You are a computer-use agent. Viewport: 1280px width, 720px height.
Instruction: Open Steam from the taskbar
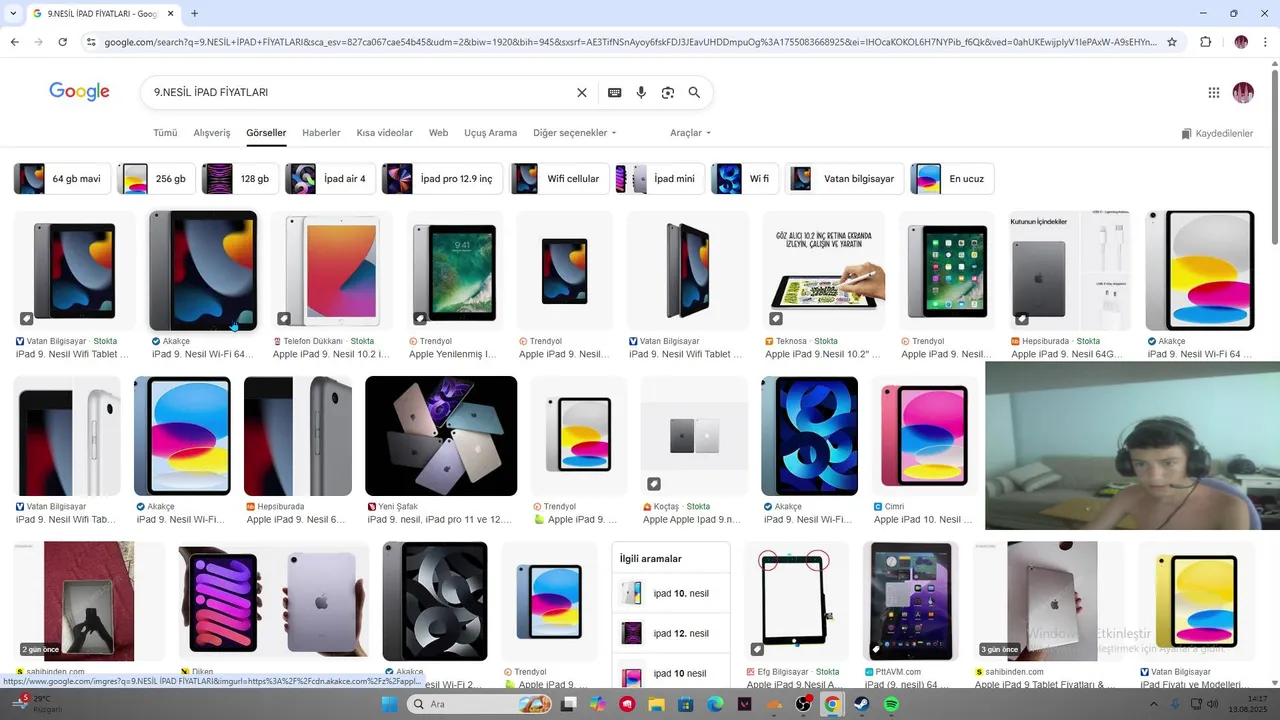(861, 704)
